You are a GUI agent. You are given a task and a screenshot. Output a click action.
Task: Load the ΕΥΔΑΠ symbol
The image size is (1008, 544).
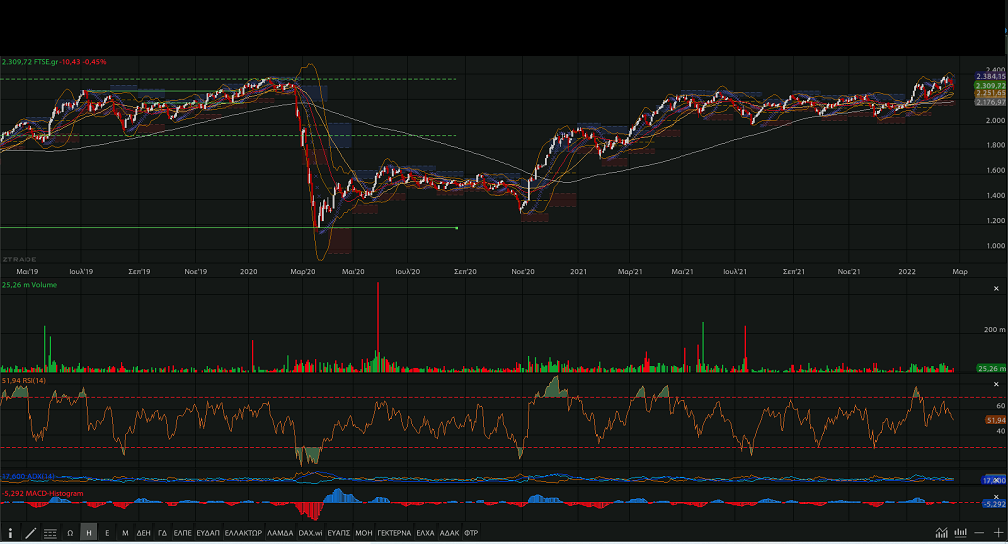tap(208, 533)
